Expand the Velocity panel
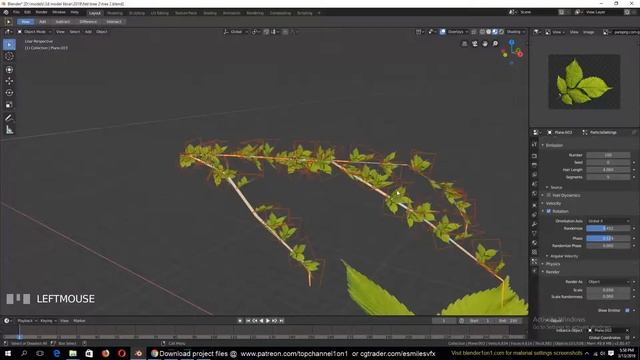 (552, 203)
